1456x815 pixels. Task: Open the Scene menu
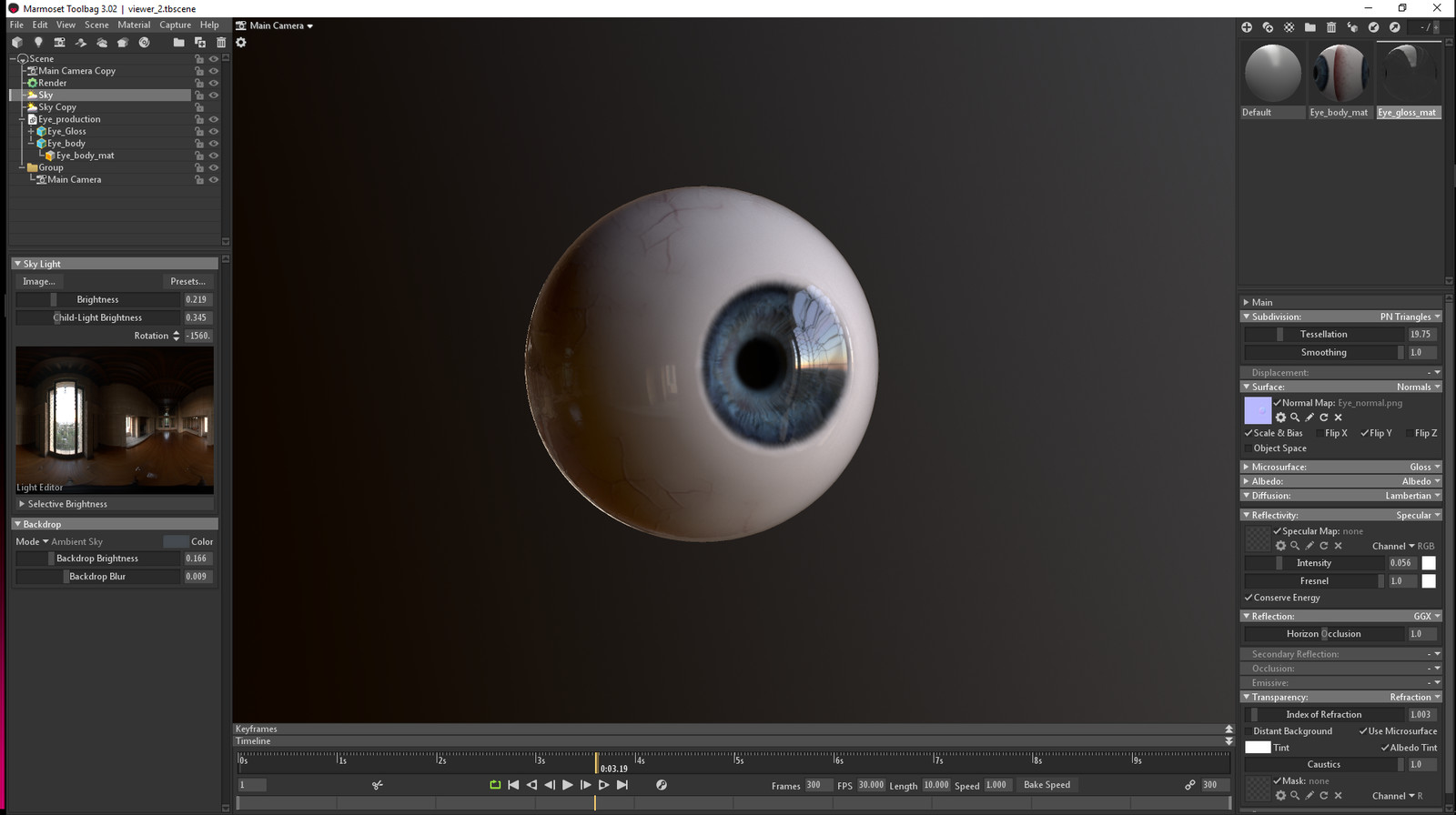click(96, 25)
